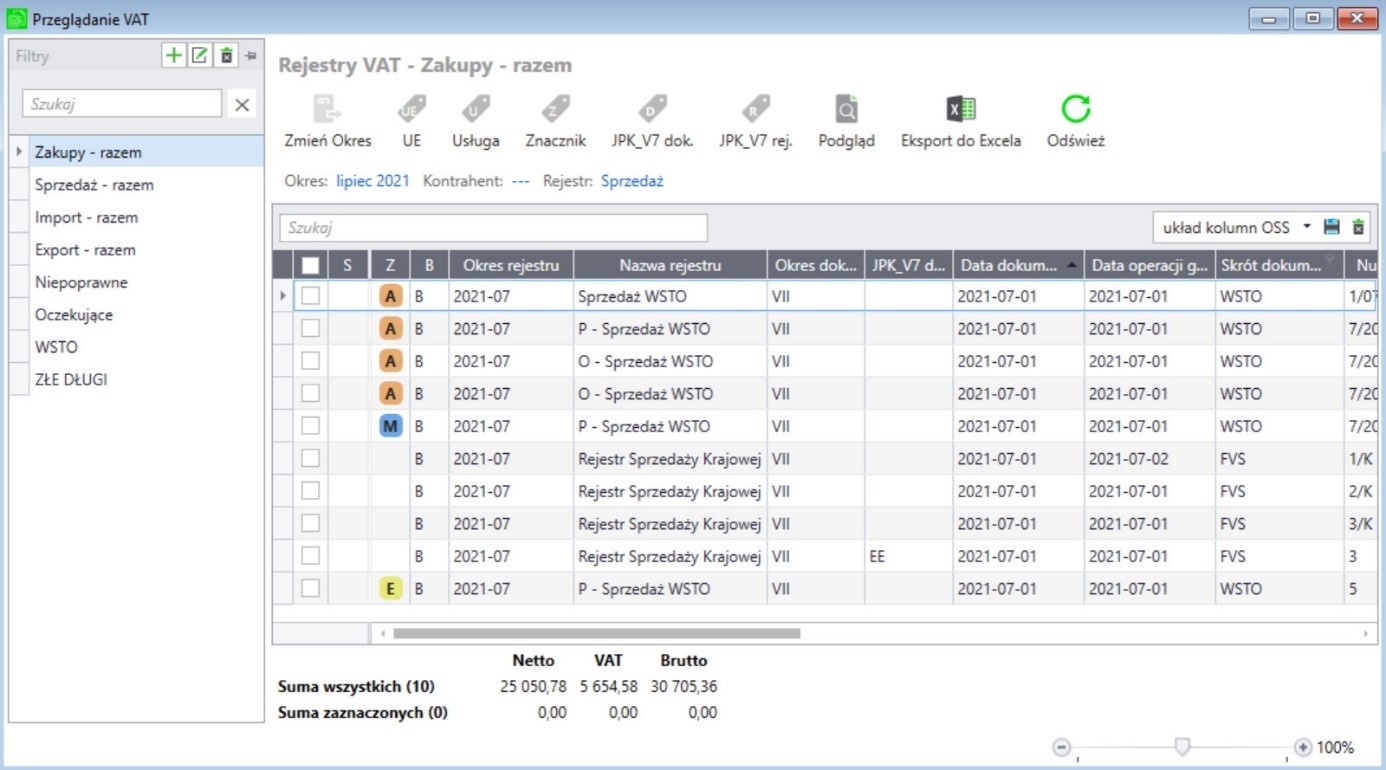Screen dimensions: 1386x770
Task: Open the Eksport do Excela tool
Action: tap(961, 108)
